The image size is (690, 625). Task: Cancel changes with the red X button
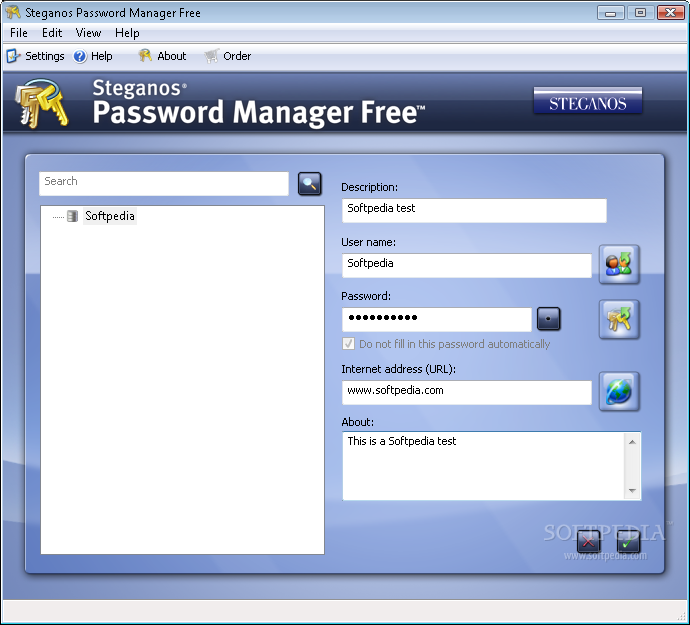pos(589,542)
